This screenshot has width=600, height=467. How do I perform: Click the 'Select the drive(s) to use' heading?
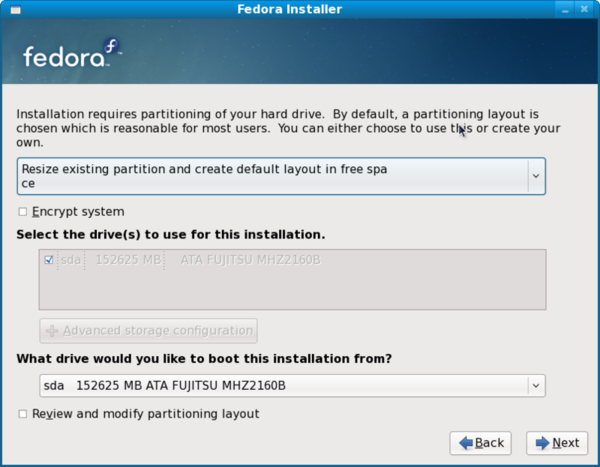pos(171,234)
